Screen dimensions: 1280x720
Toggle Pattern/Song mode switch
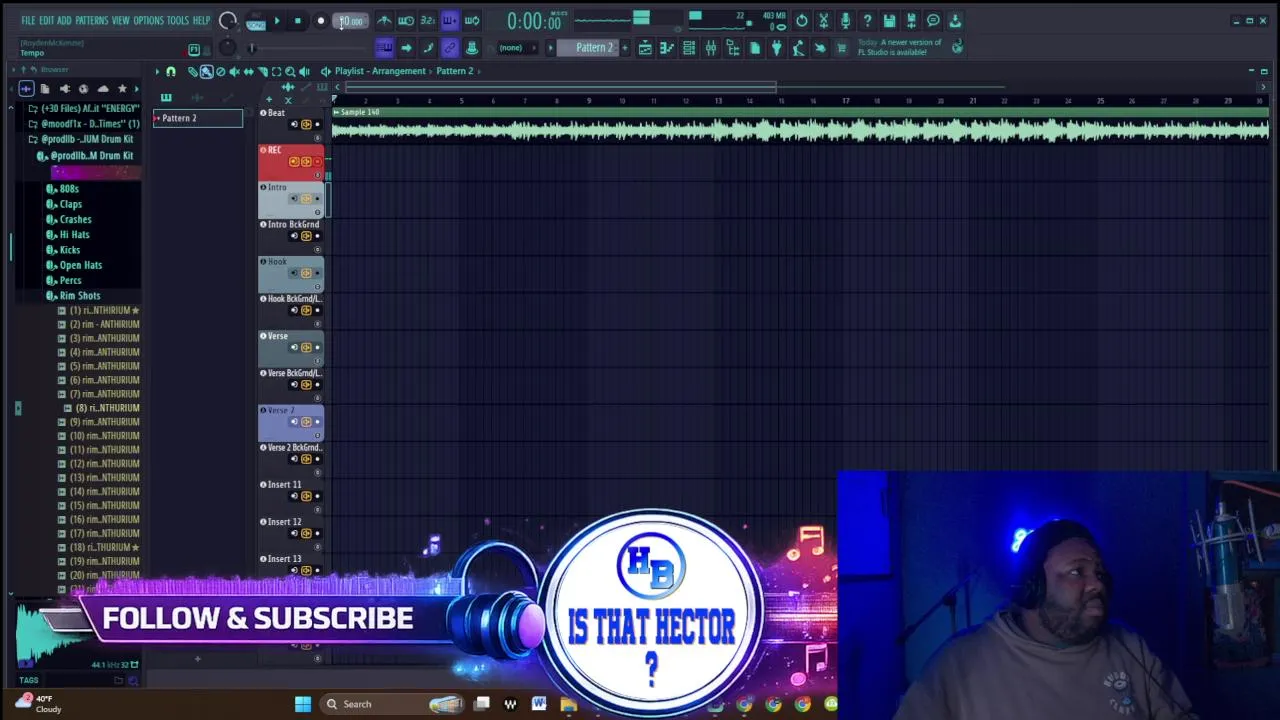pos(256,21)
